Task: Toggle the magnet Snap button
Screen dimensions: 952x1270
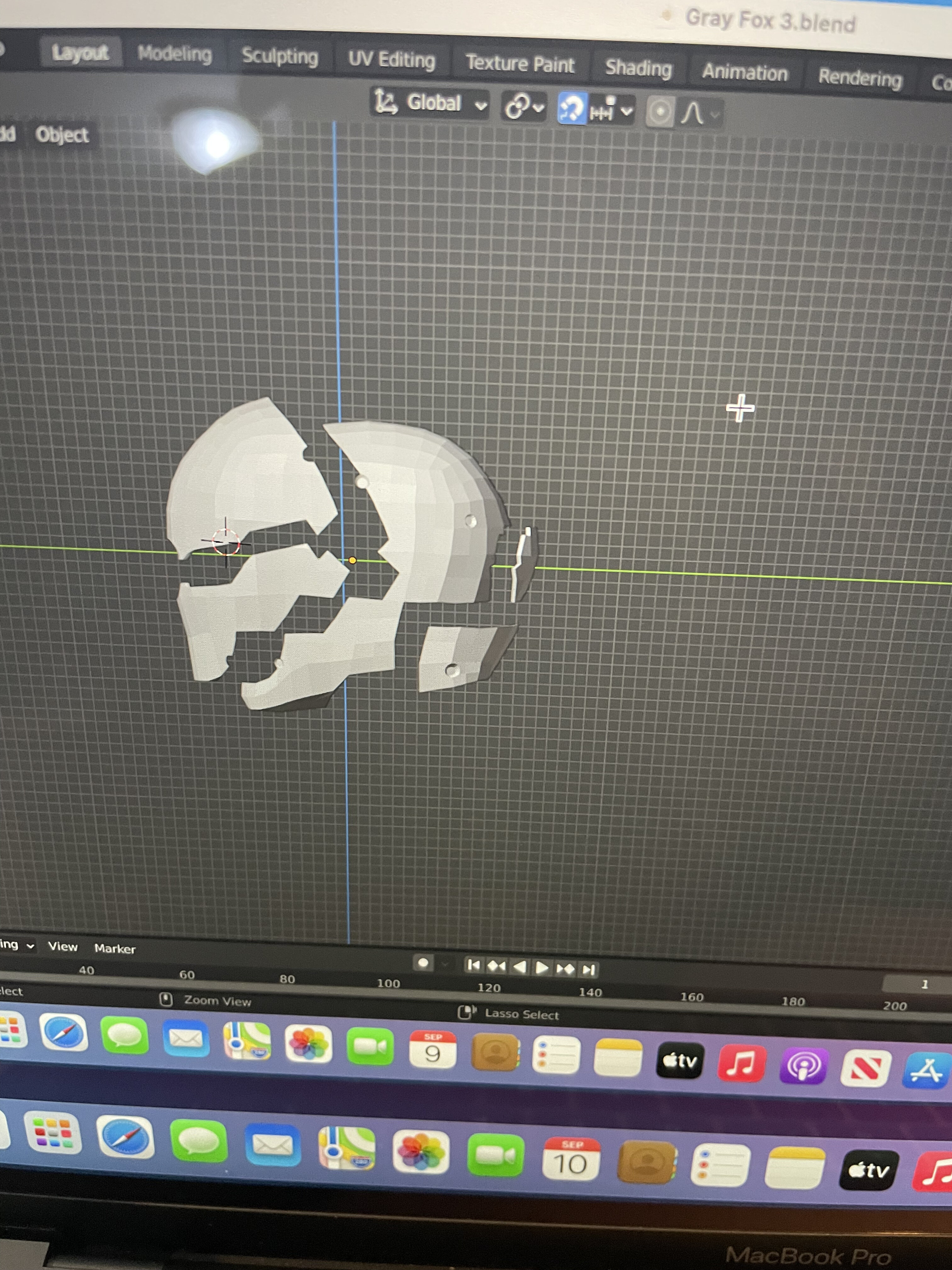Action: 571,107
